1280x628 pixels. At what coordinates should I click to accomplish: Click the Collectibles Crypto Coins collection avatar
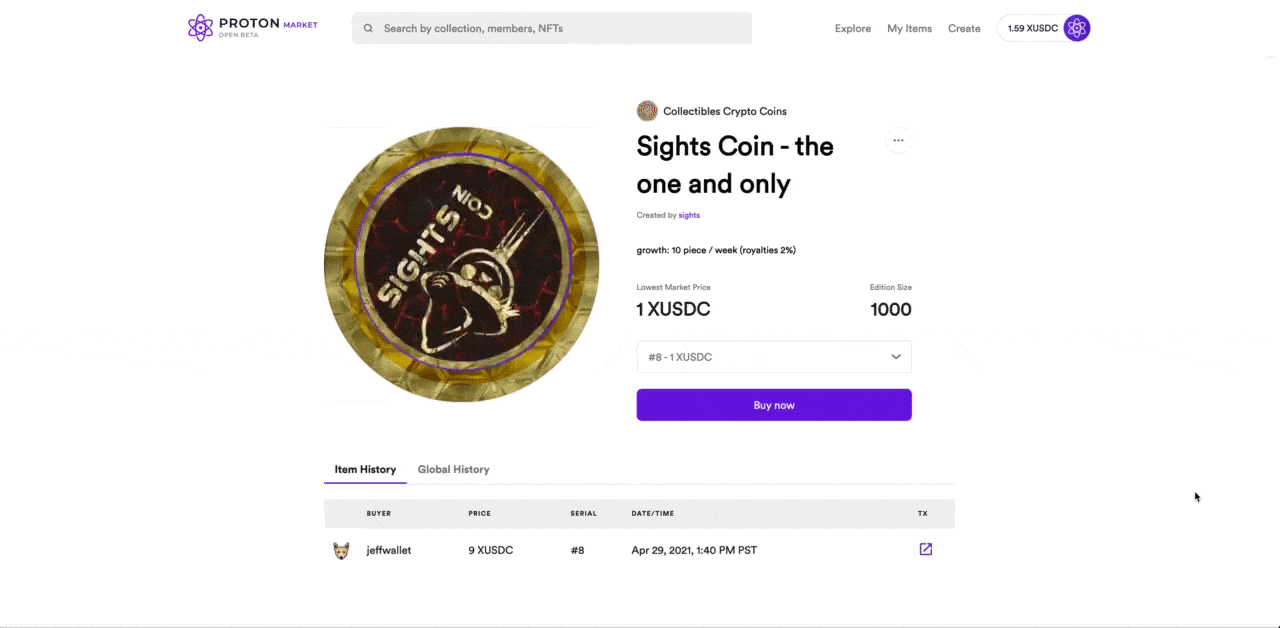(647, 111)
